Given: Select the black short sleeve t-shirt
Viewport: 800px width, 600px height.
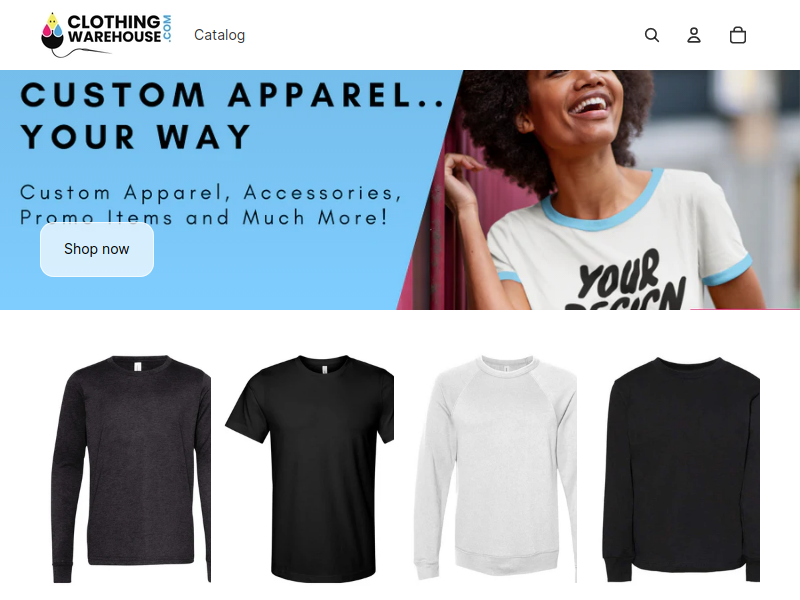Looking at the screenshot, I should click(x=310, y=468).
